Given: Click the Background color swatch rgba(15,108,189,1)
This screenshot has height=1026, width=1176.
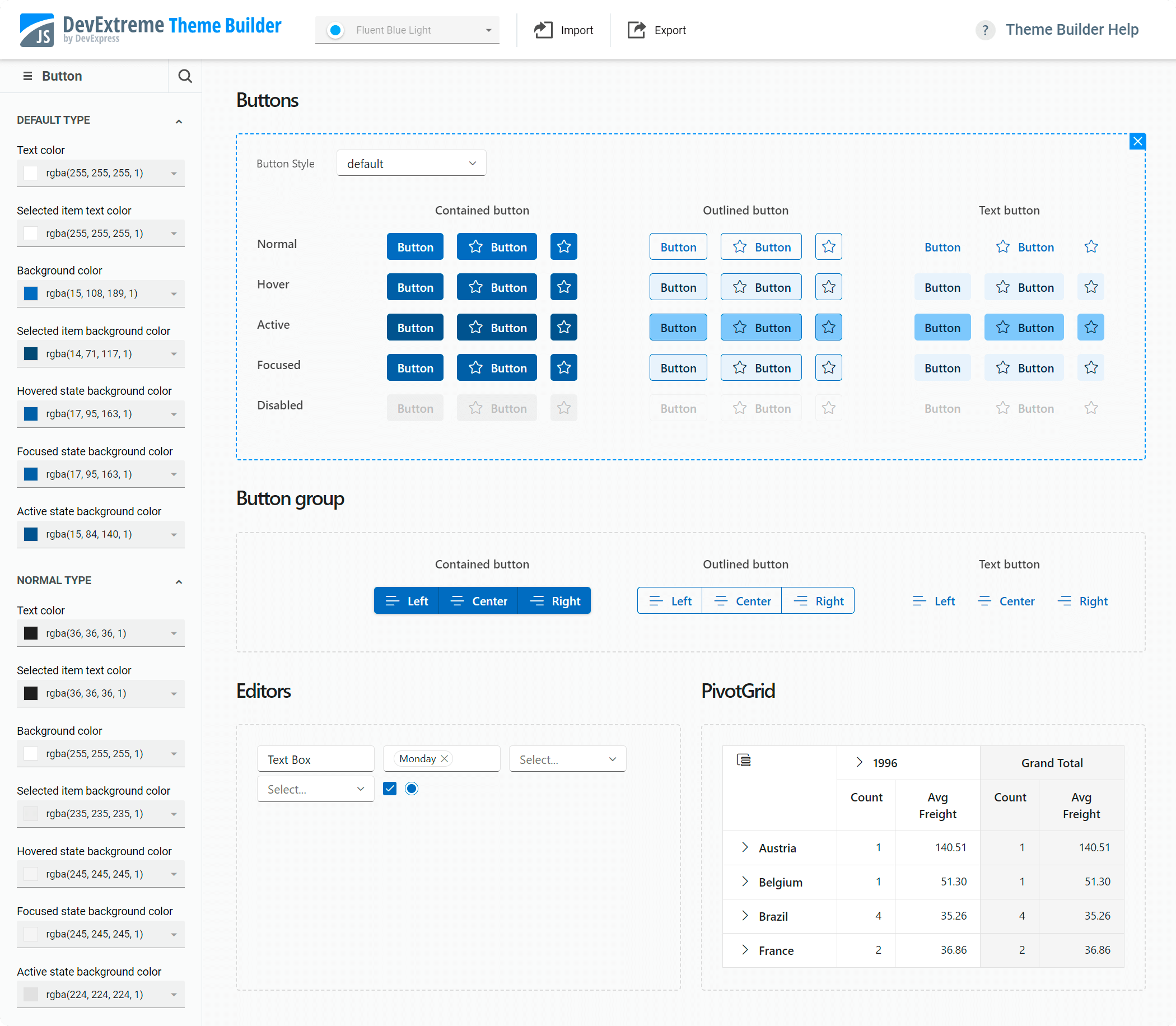Looking at the screenshot, I should [29, 293].
